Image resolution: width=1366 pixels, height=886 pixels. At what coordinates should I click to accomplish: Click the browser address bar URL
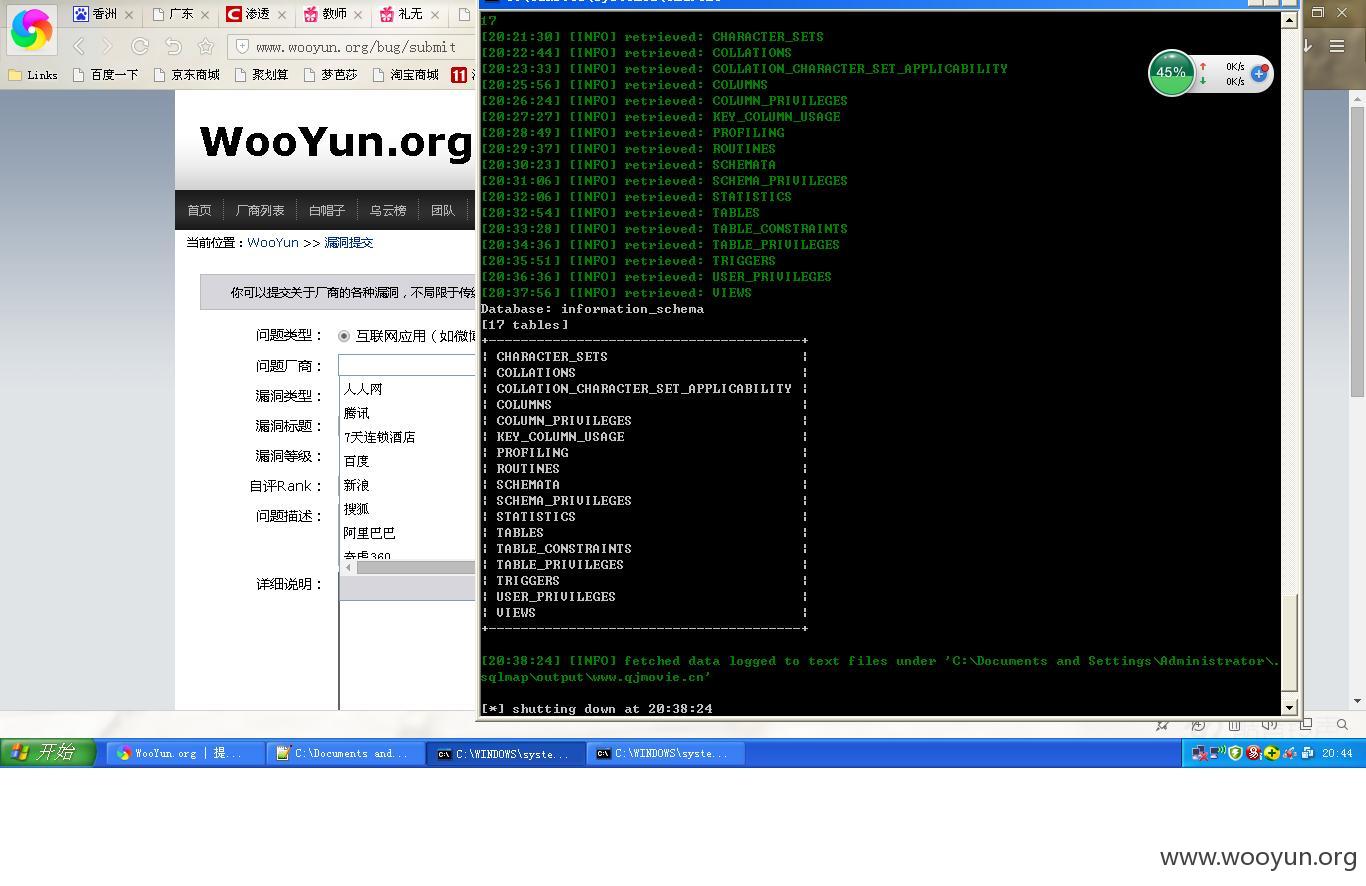pyautogui.click(x=356, y=47)
